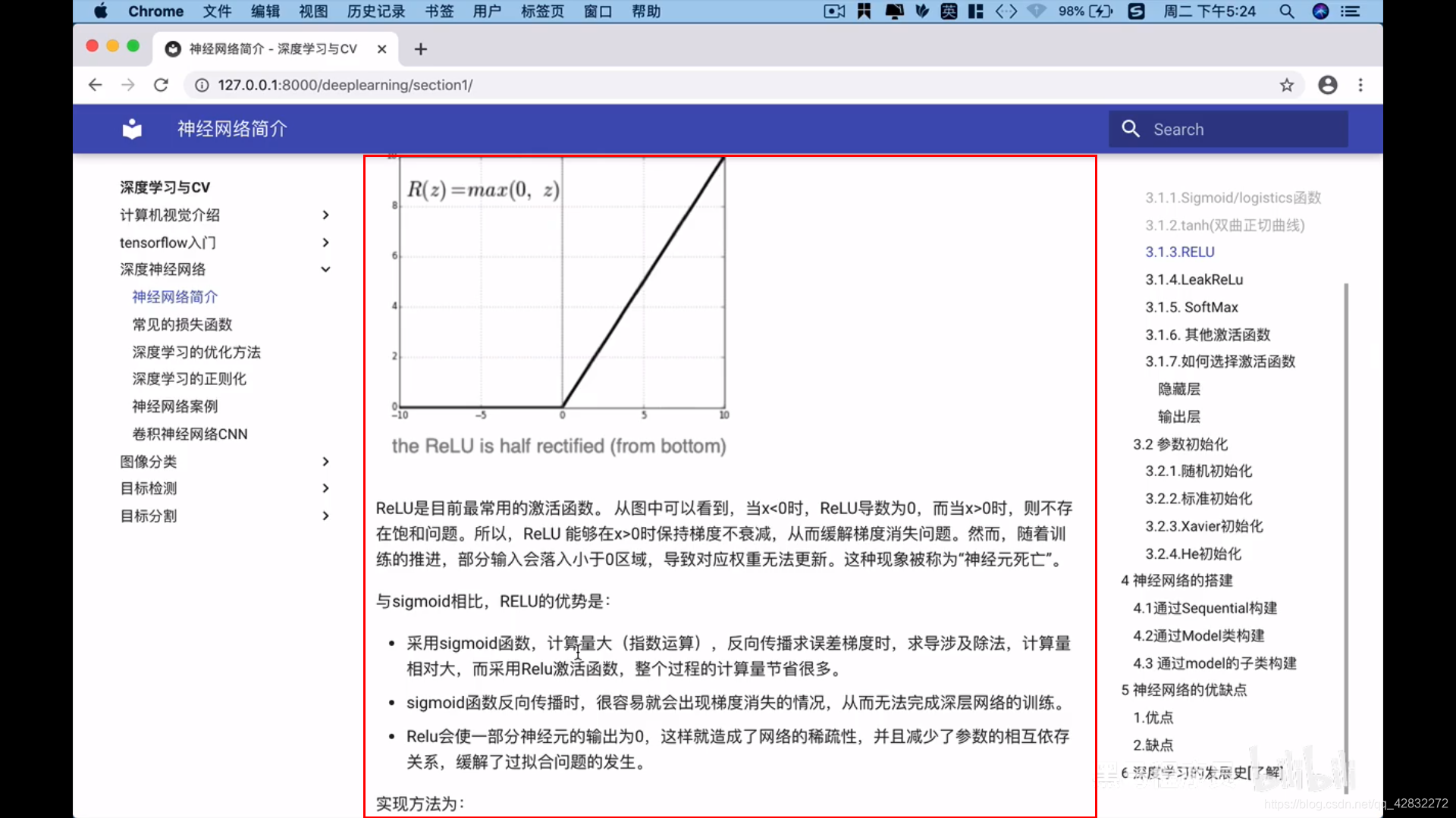The width and height of the screenshot is (1456, 818).
Task: Jump to 隐藏层 in contents
Action: 1179,389
